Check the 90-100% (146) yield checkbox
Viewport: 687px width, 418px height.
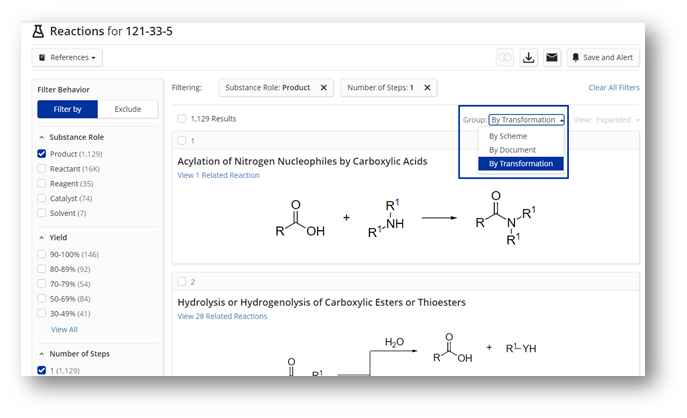(42, 254)
